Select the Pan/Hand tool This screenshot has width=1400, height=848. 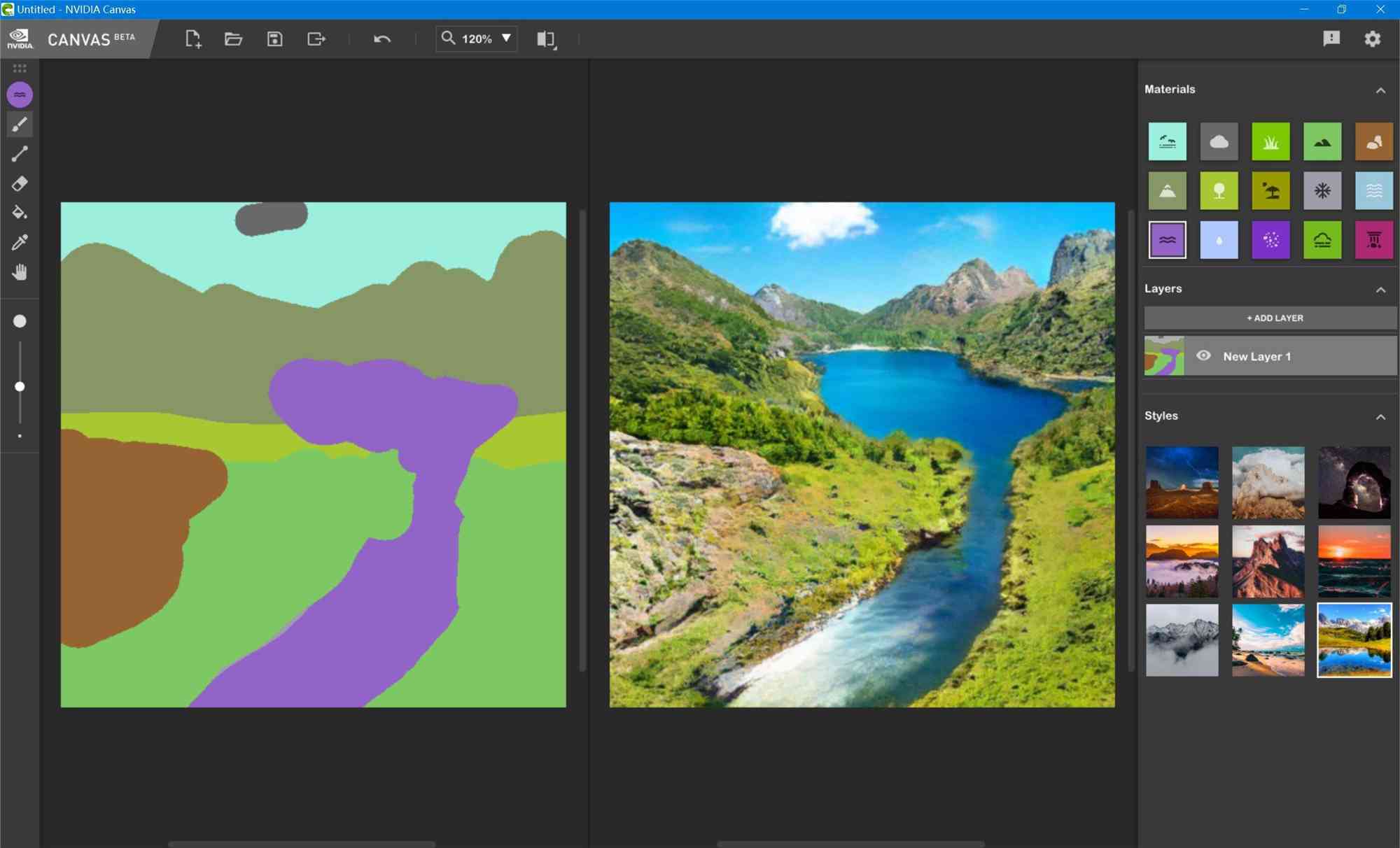(x=20, y=271)
